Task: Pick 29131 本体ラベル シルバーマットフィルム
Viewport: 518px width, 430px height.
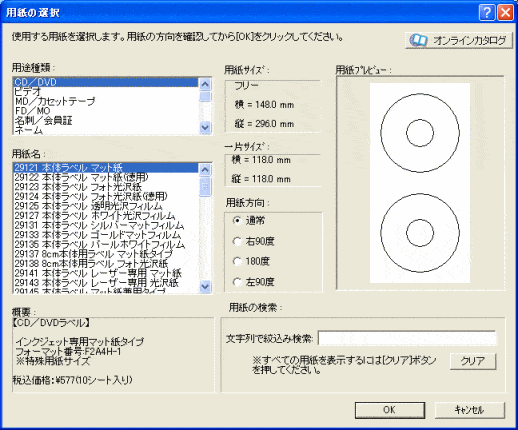Action: pos(106,225)
